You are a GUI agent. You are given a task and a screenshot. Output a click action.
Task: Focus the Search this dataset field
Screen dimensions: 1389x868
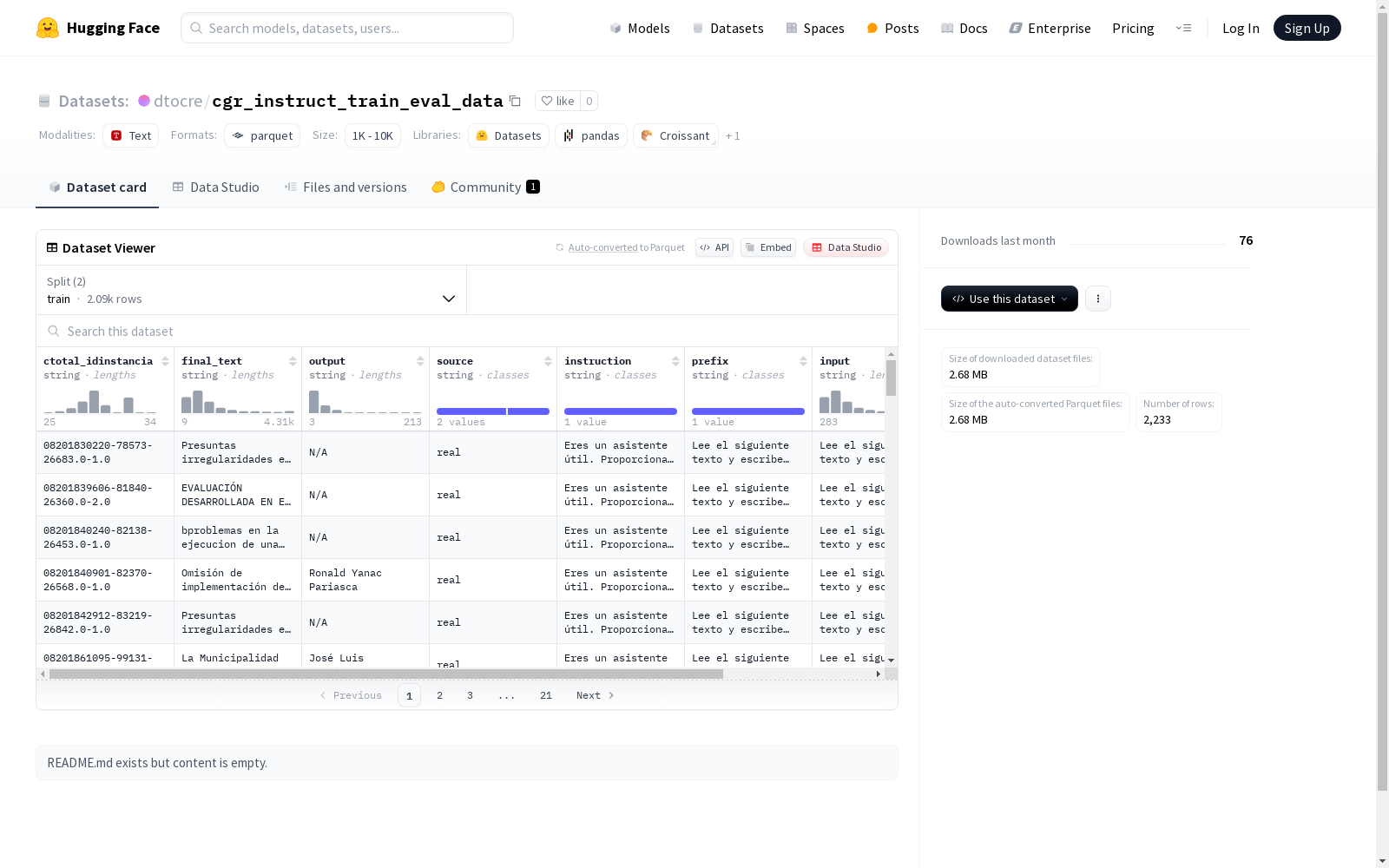coord(467,332)
